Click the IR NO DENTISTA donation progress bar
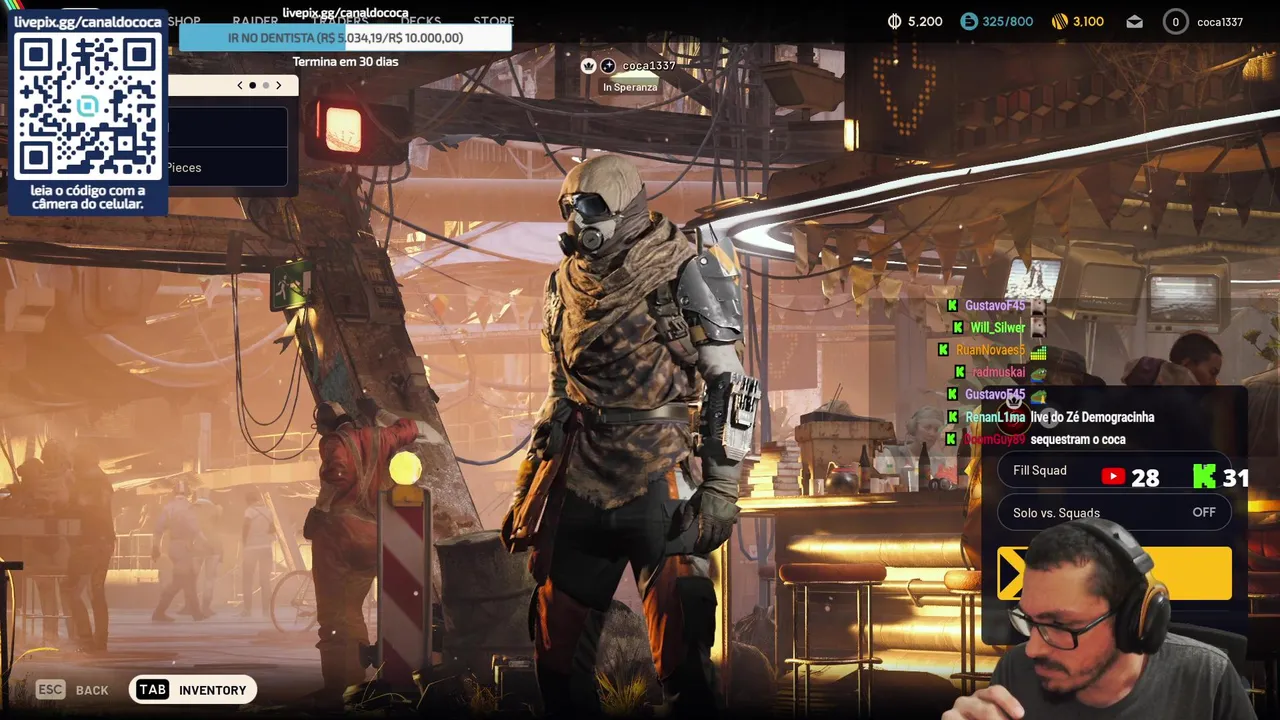 click(345, 38)
